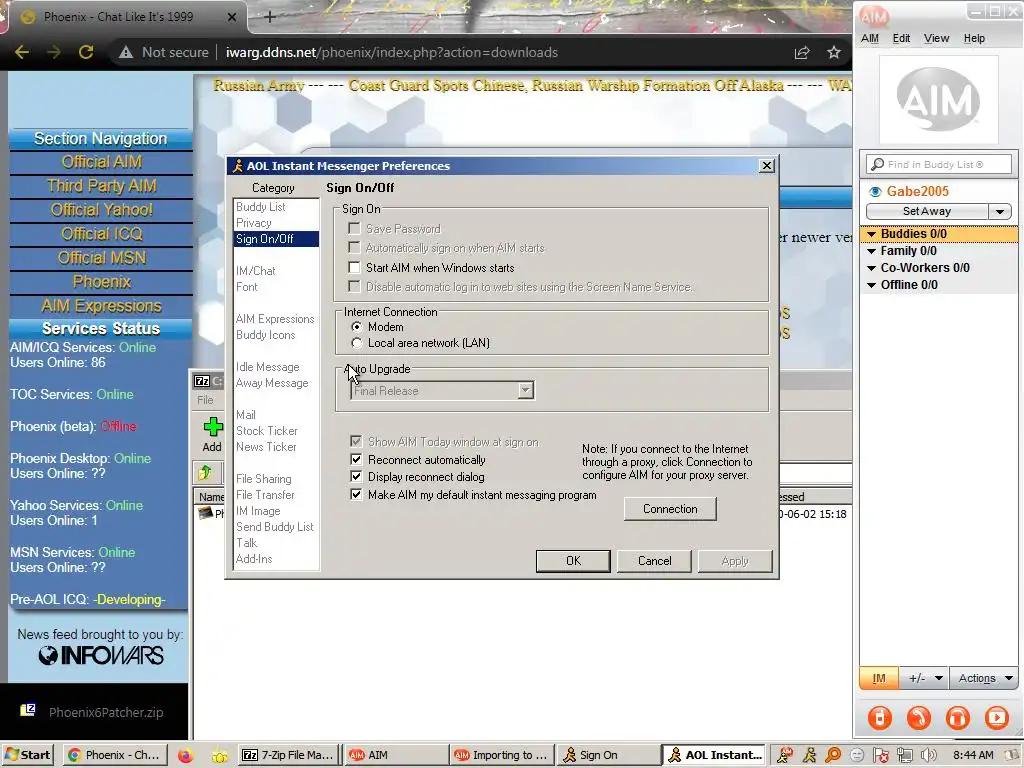
Task: Toggle Automatically sign on when AIM starts
Action: 355,248
